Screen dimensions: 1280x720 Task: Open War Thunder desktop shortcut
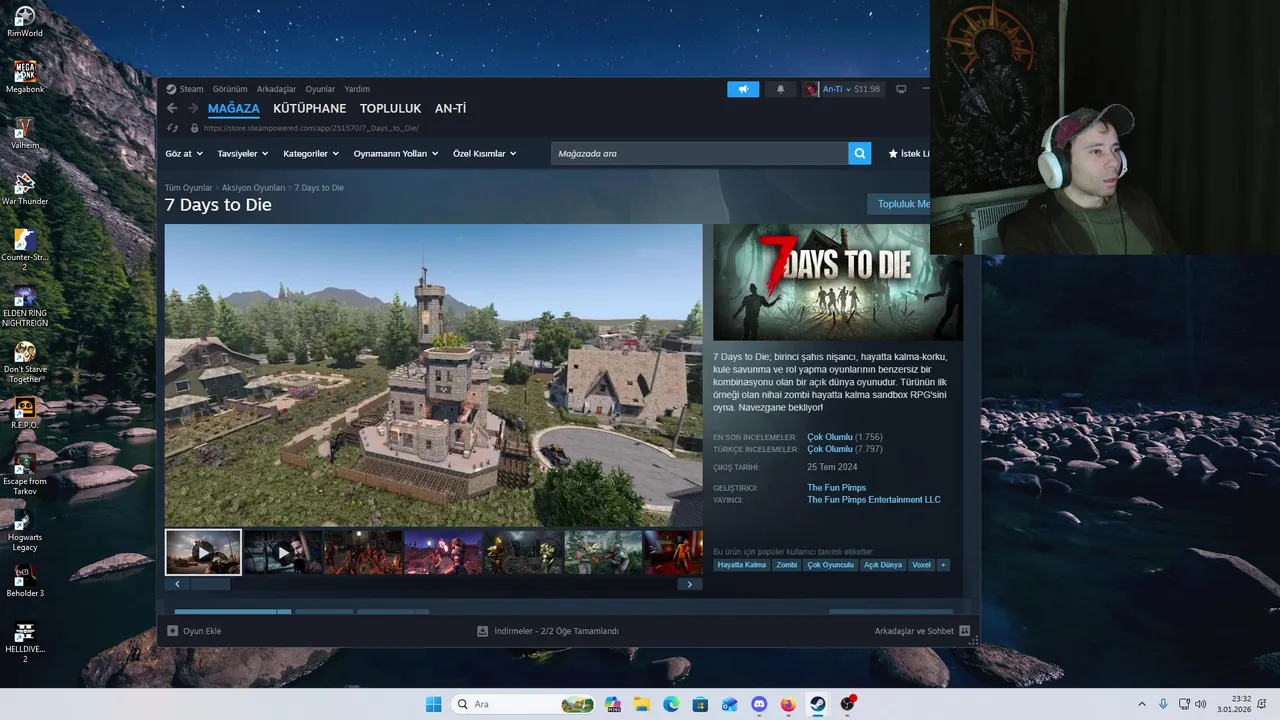[25, 189]
